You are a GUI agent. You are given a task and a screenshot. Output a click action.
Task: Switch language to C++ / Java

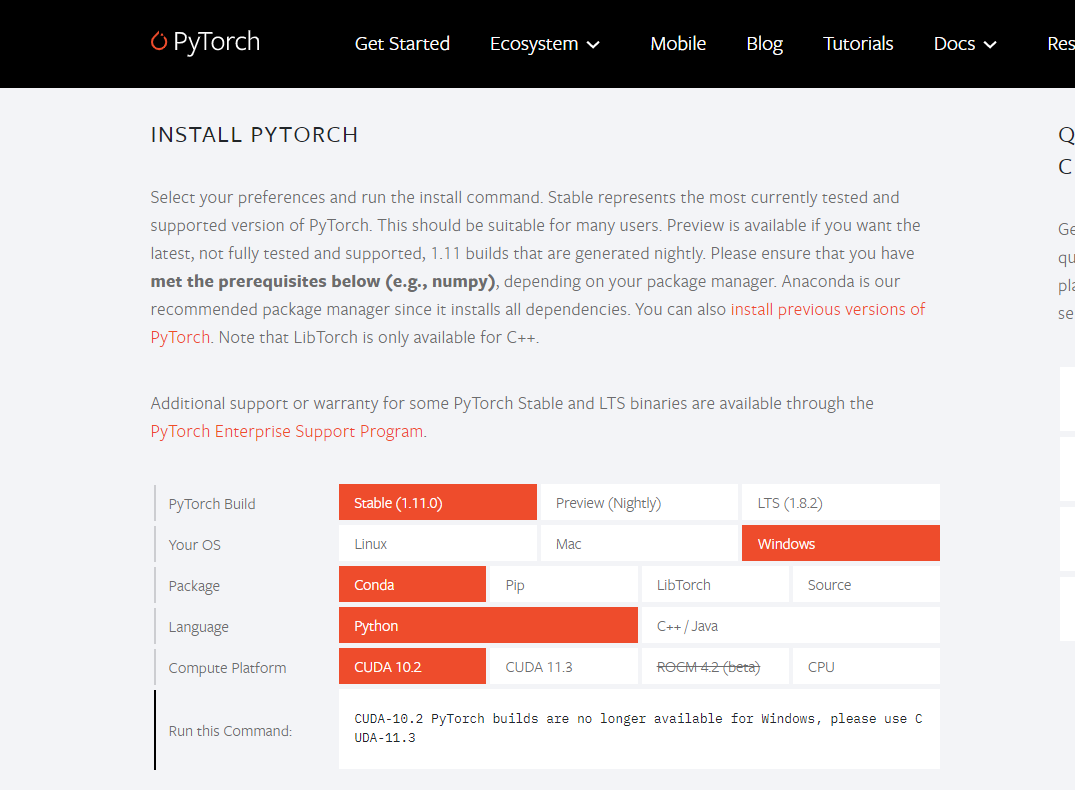tap(790, 625)
